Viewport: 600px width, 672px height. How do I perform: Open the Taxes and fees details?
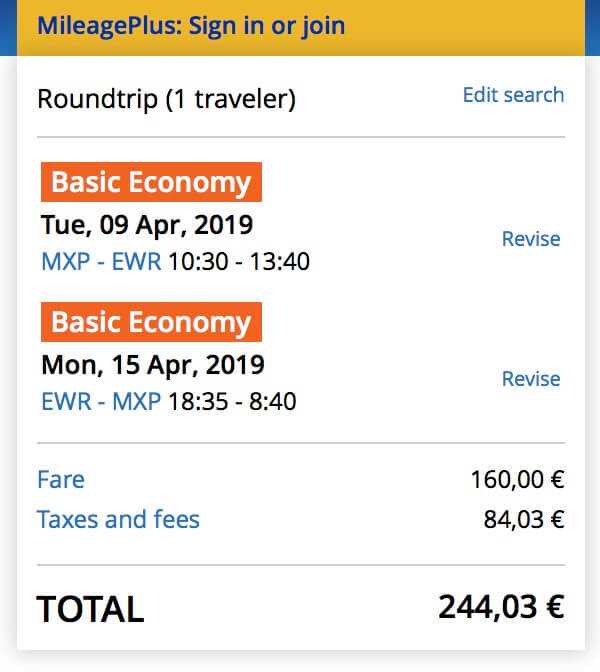pyautogui.click(x=118, y=519)
